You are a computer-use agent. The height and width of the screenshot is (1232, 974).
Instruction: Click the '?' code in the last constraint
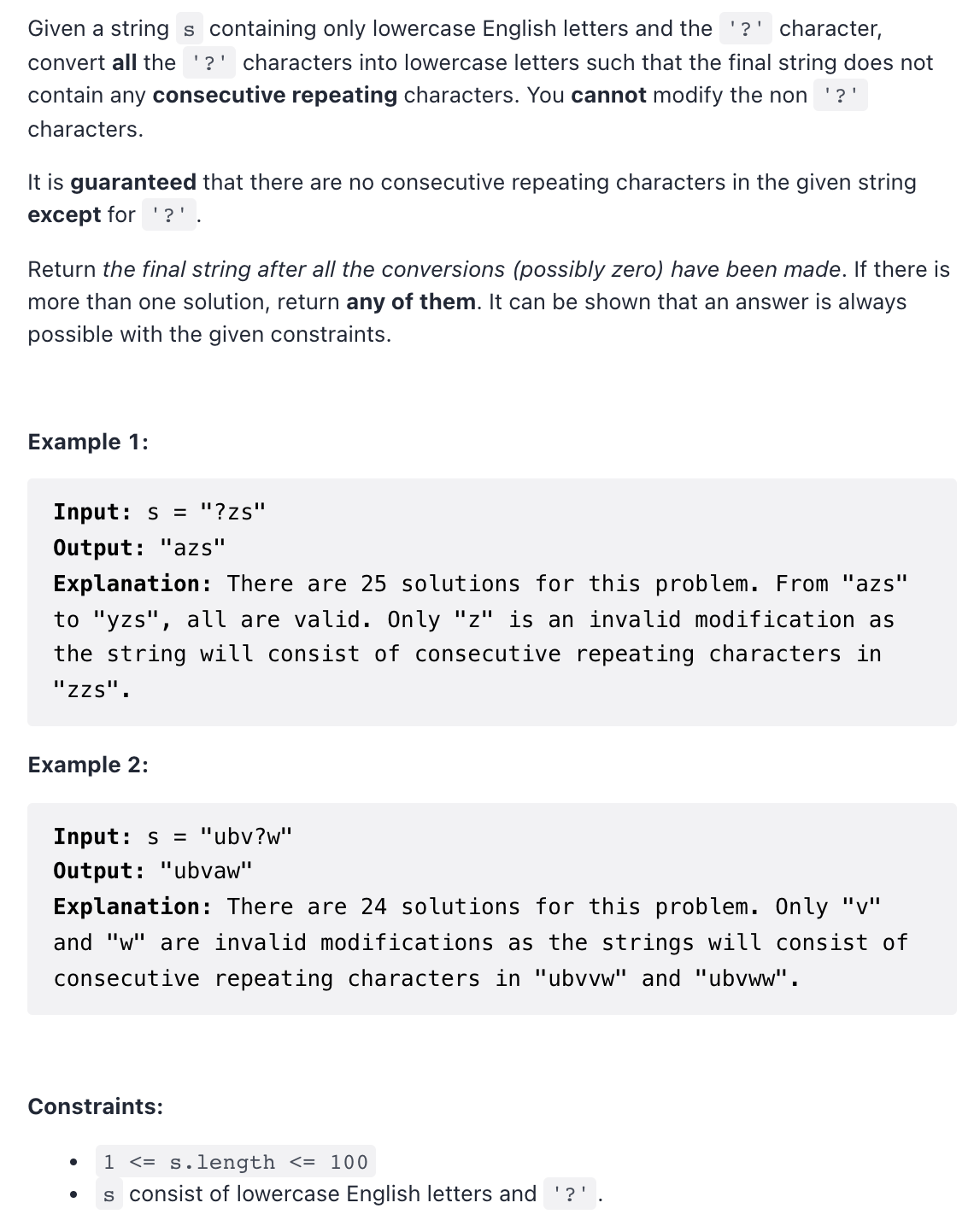[x=570, y=1194]
